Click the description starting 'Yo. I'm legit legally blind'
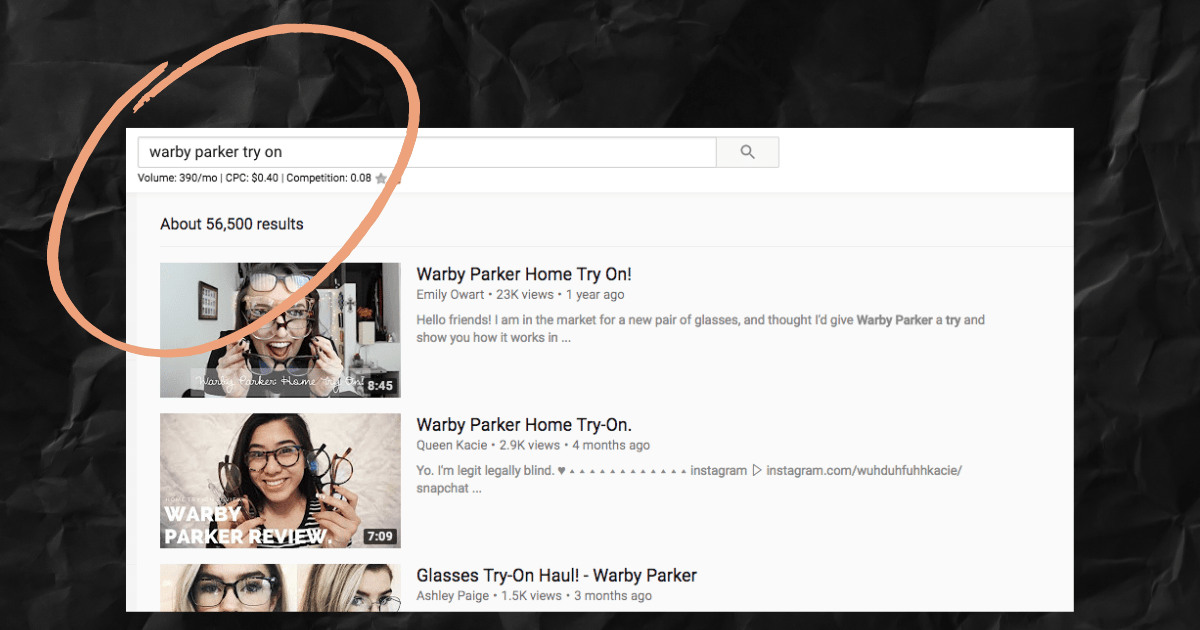 (689, 479)
